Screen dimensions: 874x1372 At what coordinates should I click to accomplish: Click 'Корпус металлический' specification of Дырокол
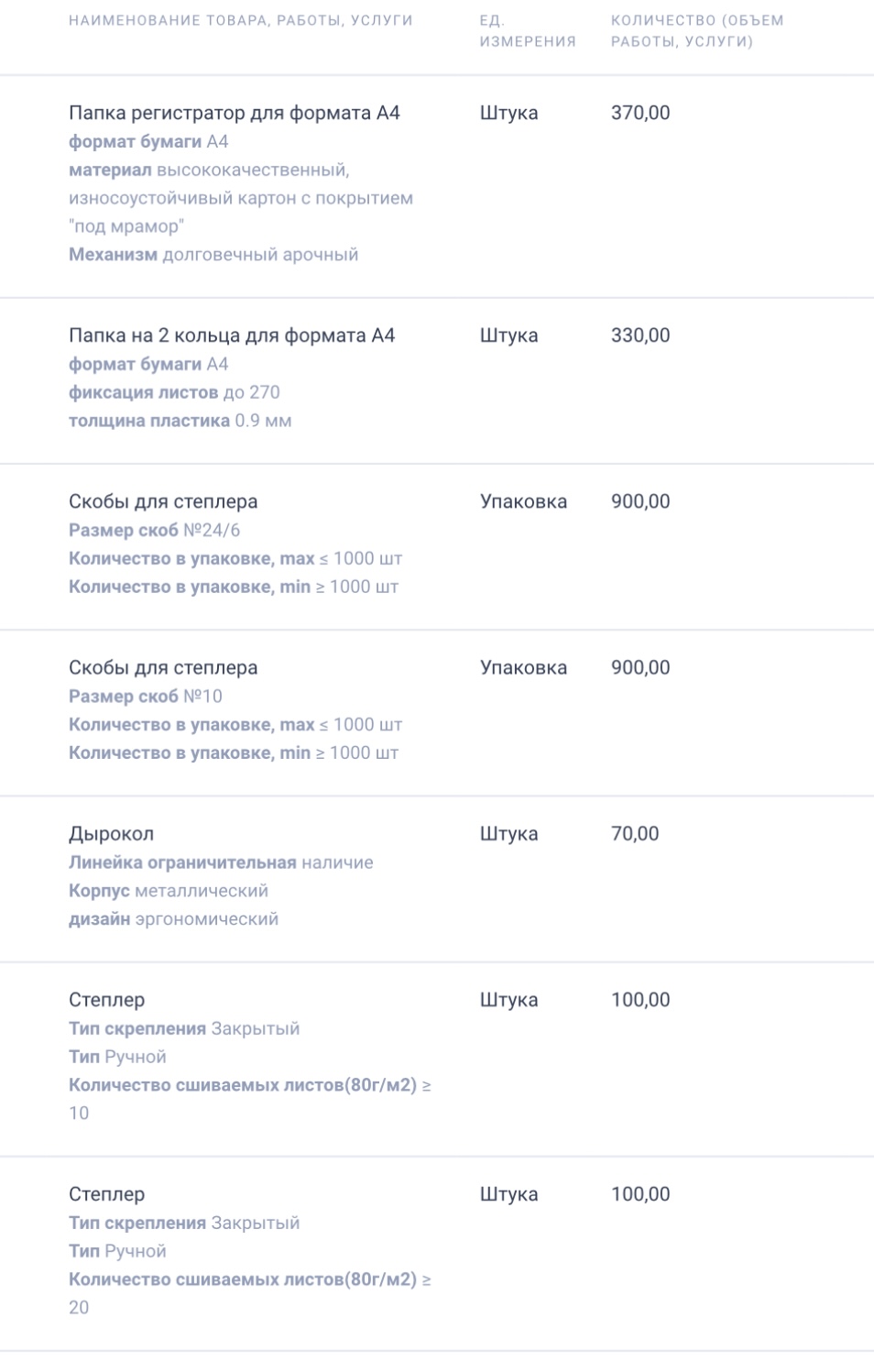click(x=169, y=891)
